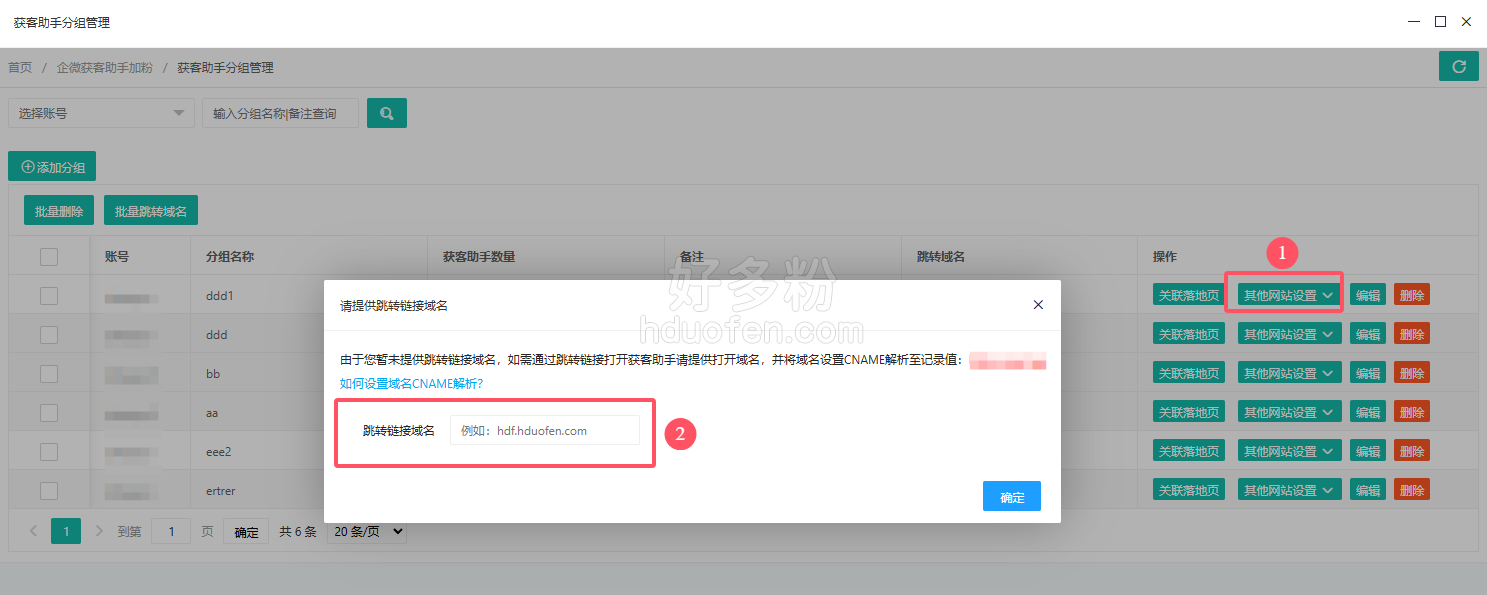The image size is (1487, 595).
Task: Click the previous page arrow in pagination
Action: (33, 531)
